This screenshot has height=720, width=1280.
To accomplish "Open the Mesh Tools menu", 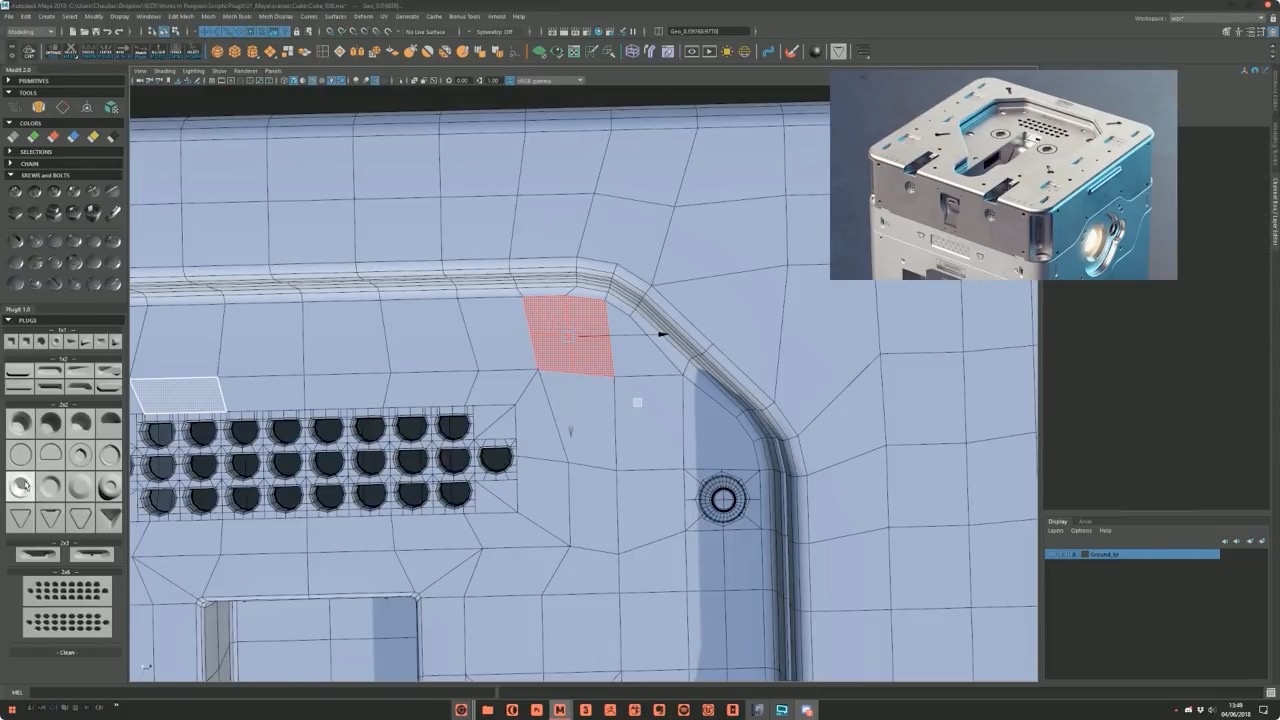I will click(x=237, y=16).
